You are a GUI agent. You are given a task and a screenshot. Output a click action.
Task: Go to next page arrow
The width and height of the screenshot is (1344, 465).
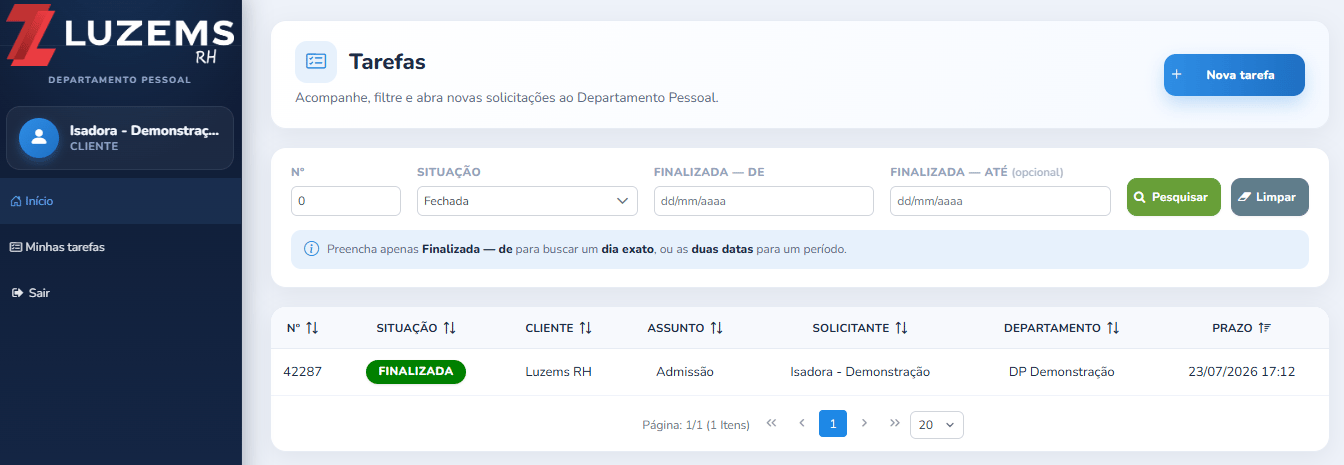click(864, 424)
